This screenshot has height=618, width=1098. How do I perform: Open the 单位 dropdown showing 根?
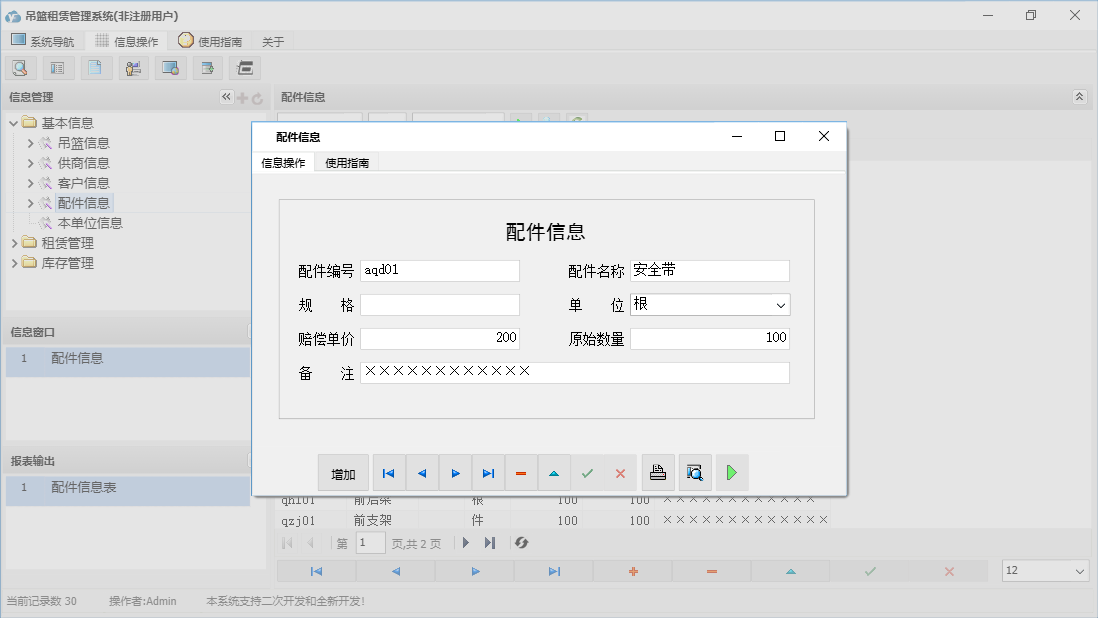(x=780, y=304)
